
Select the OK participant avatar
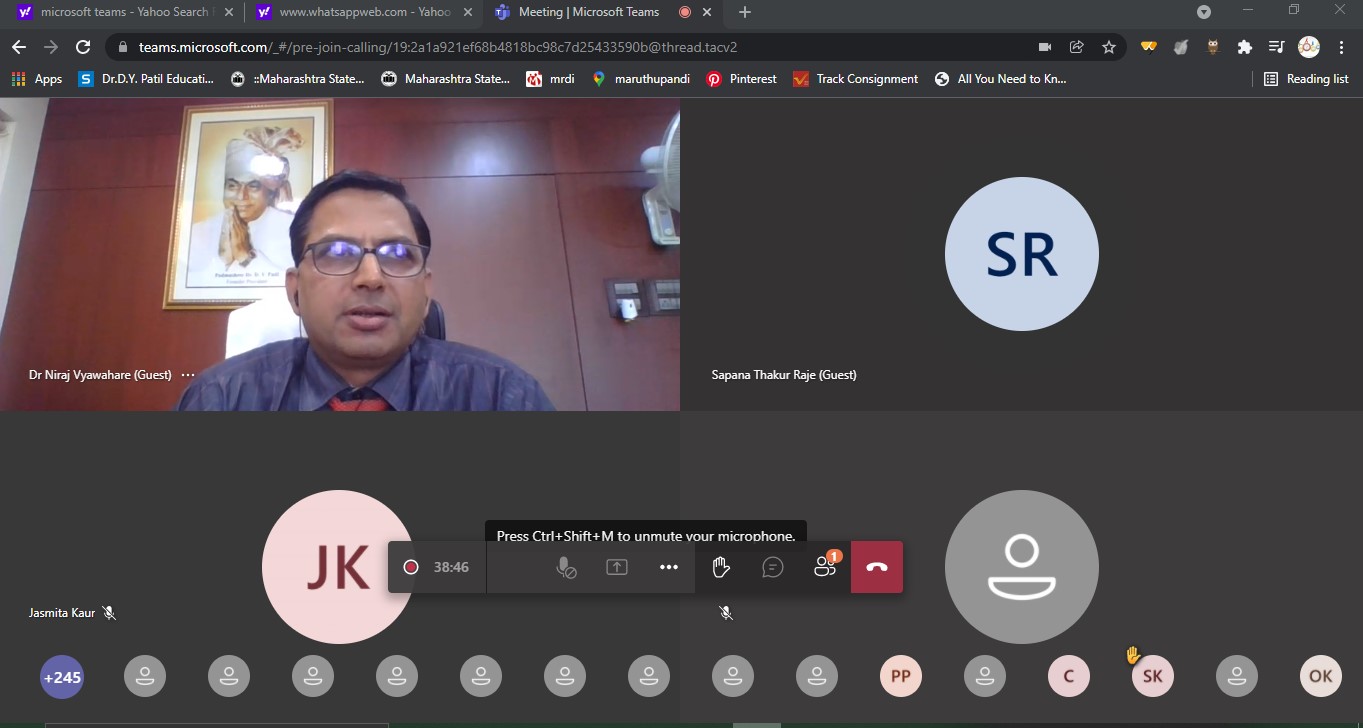1321,677
